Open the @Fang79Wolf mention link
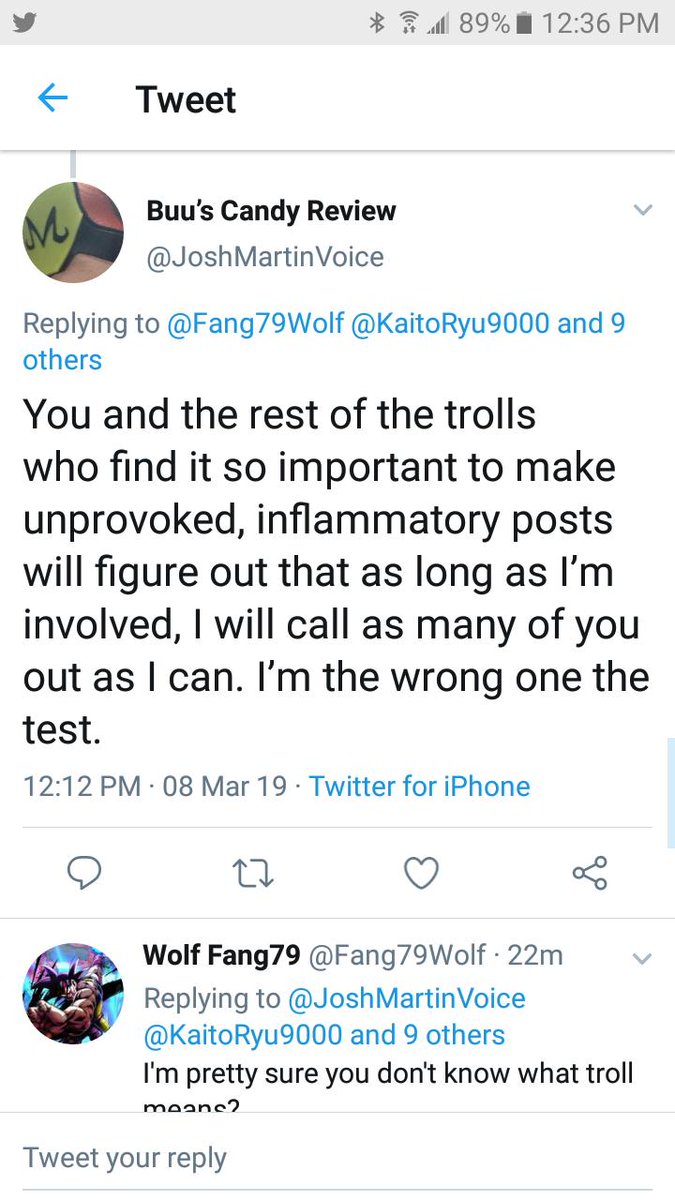 [257, 324]
